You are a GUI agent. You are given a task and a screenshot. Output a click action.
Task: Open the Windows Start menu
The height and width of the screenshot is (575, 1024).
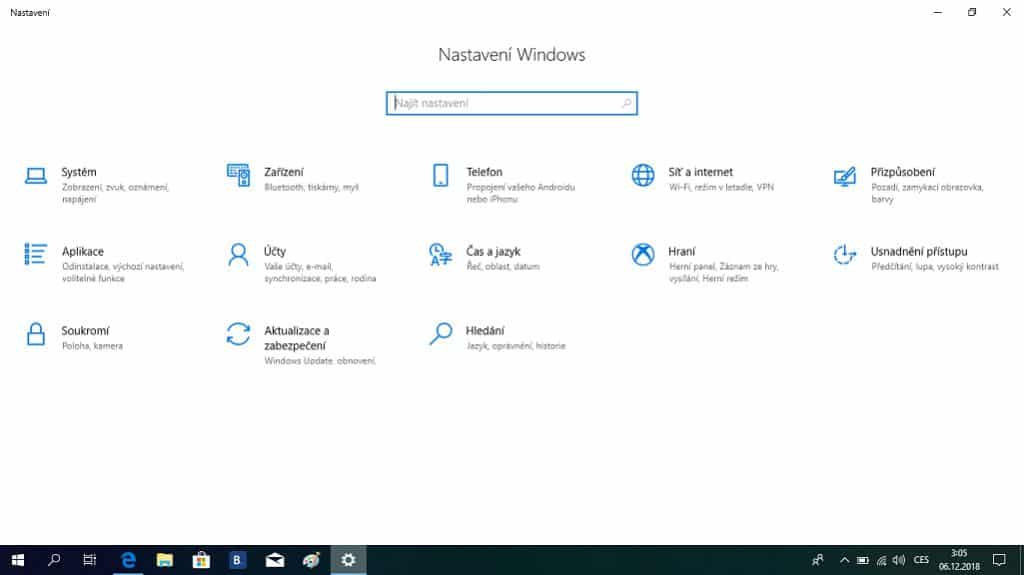pyautogui.click(x=18, y=560)
